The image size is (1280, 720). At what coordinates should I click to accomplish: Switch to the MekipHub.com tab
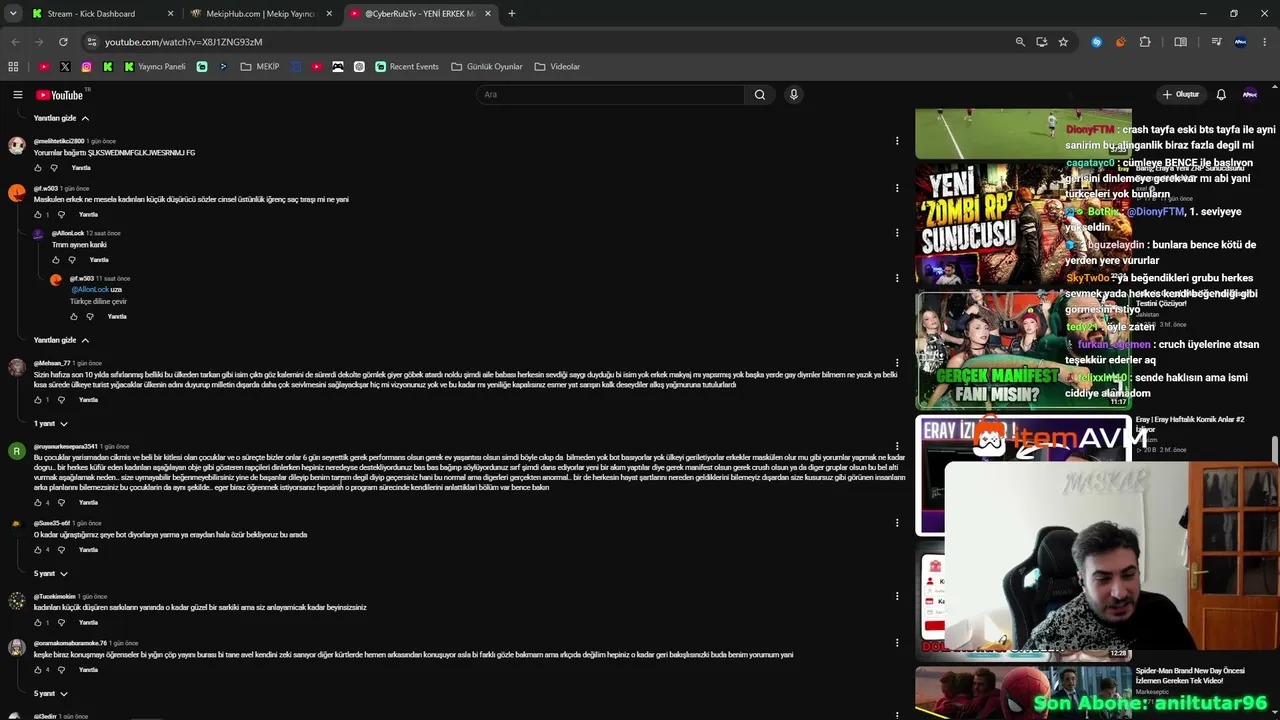coord(260,14)
